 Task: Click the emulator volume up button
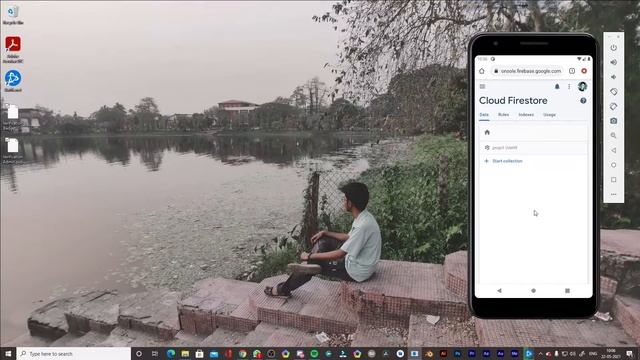point(613,62)
